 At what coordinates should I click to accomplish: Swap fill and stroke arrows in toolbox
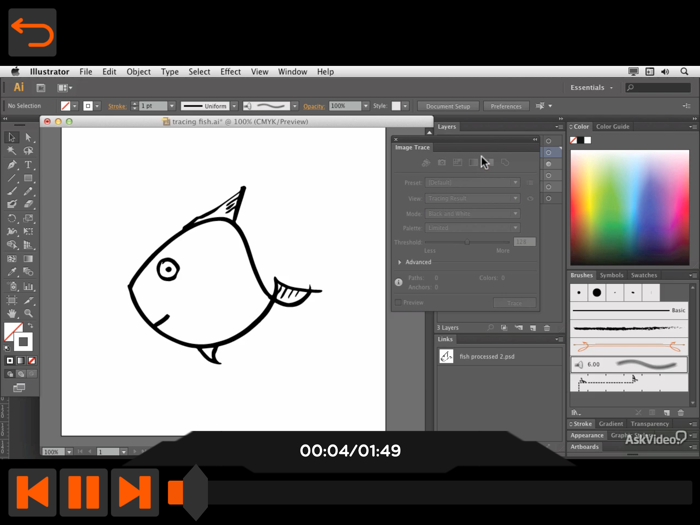coord(30,325)
